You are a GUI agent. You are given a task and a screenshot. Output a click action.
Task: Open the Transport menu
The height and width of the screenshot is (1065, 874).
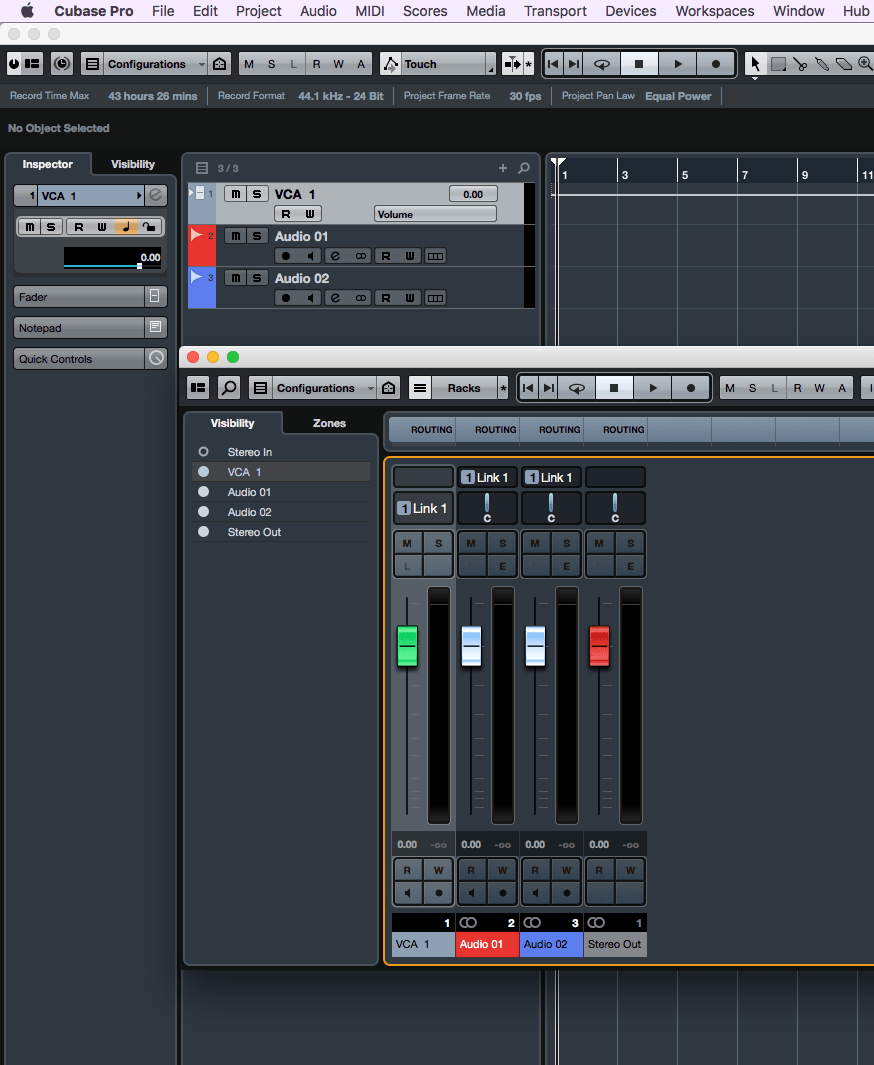click(556, 11)
